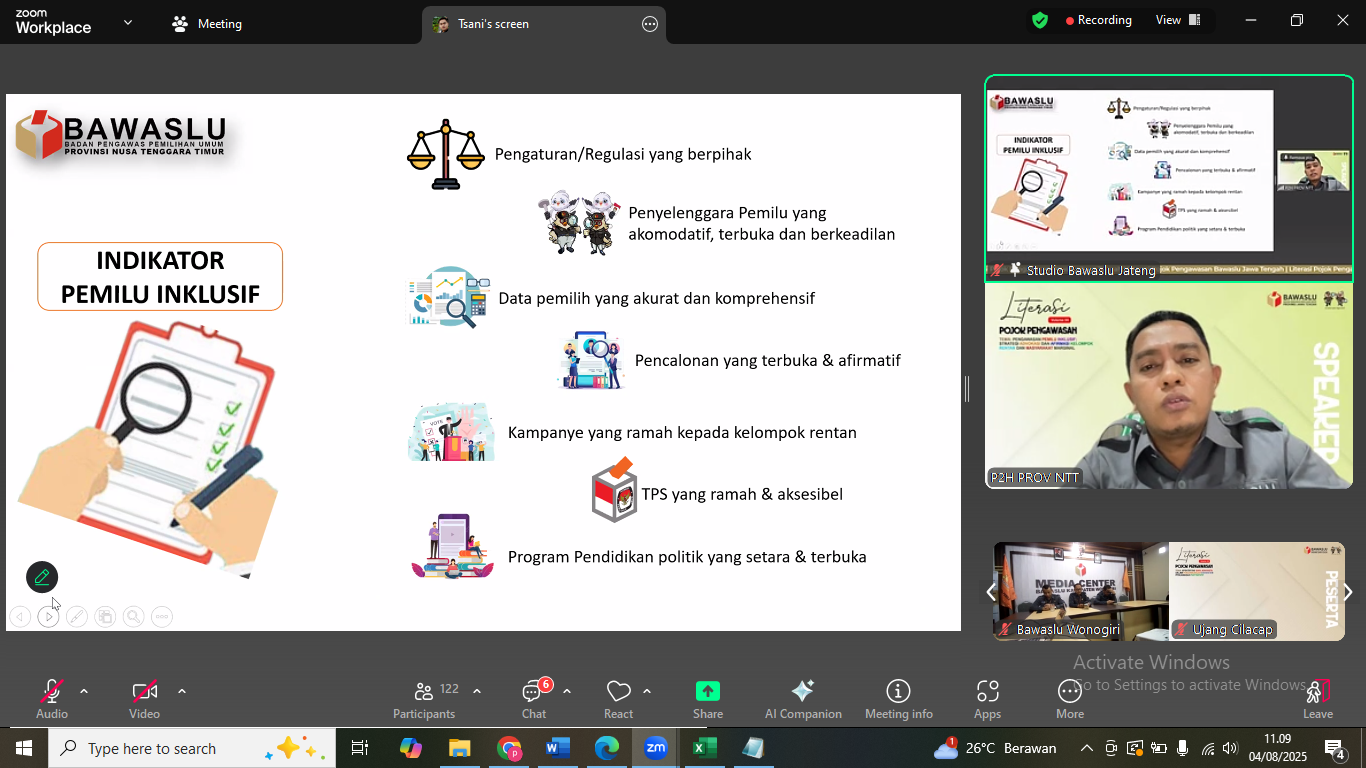Click the Share screen button

point(708,699)
